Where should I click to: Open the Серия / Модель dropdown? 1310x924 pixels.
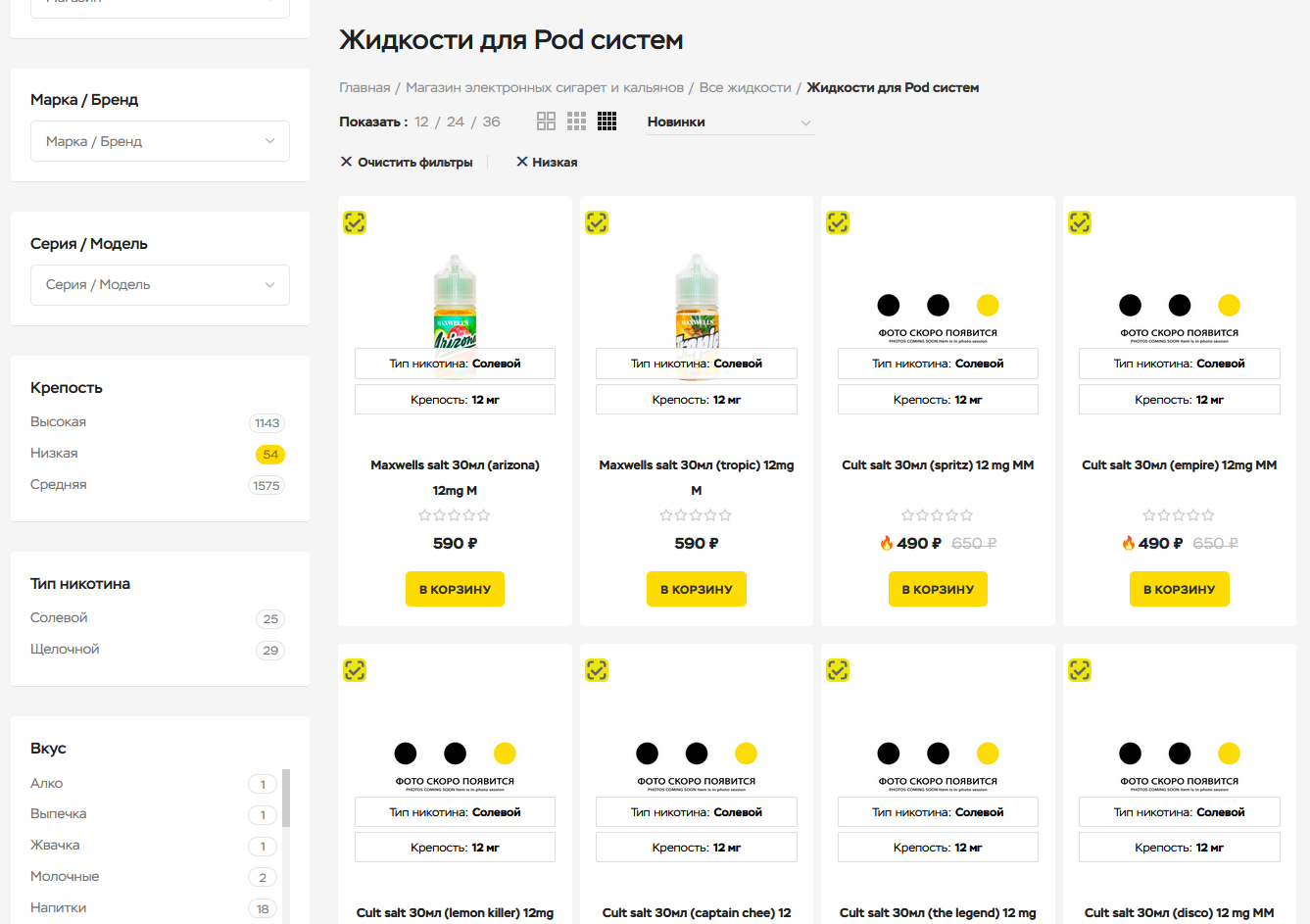click(x=160, y=285)
